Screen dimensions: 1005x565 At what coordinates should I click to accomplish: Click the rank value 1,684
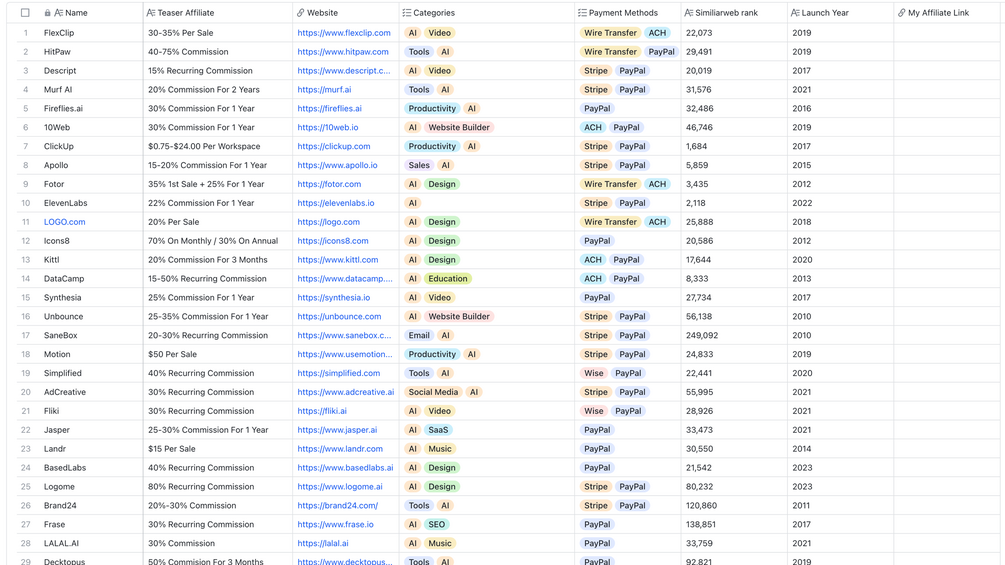697,147
